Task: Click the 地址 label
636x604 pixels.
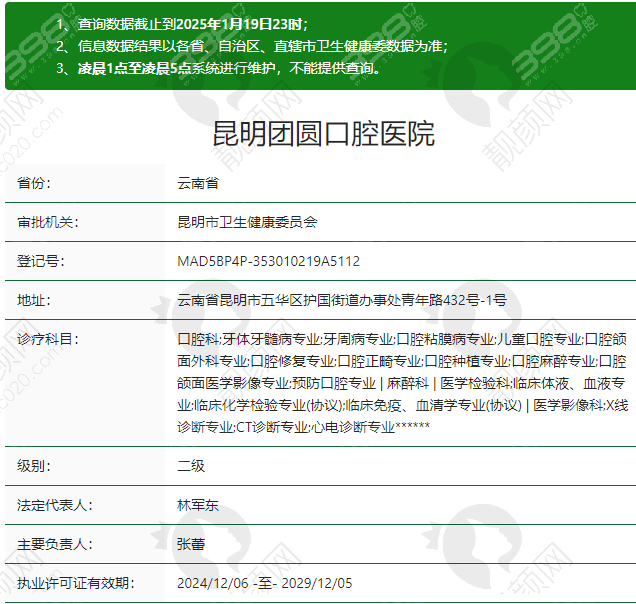Action: (x=34, y=300)
